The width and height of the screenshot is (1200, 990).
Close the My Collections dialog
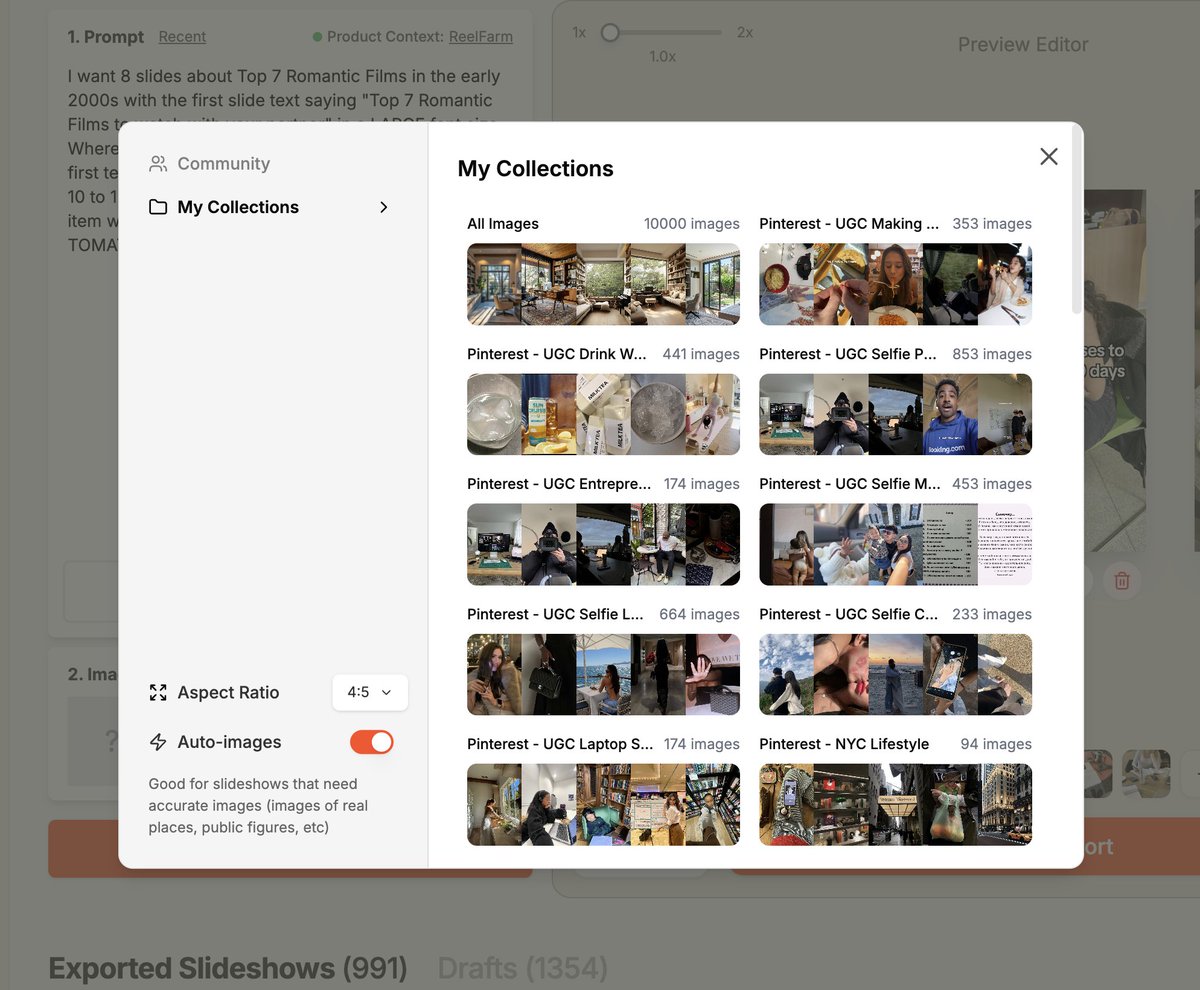tap(1048, 156)
